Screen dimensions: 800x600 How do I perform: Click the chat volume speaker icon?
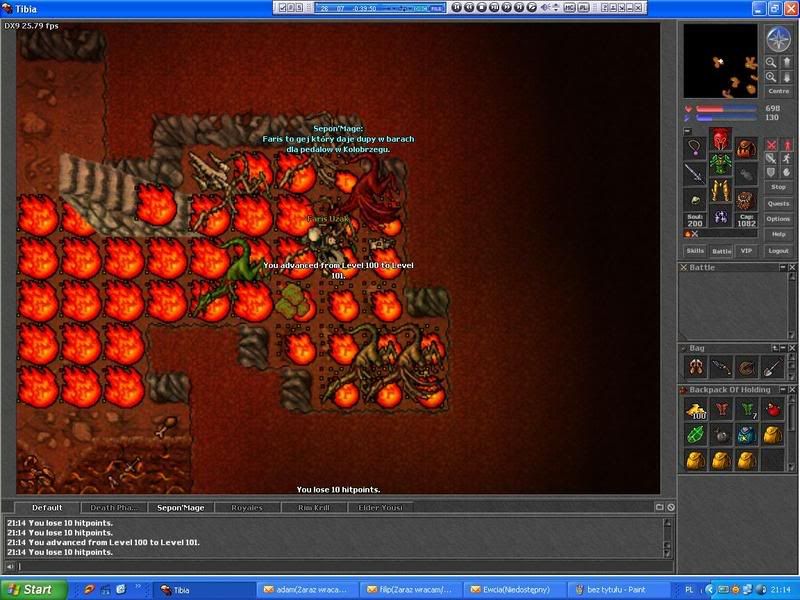pos(10,566)
